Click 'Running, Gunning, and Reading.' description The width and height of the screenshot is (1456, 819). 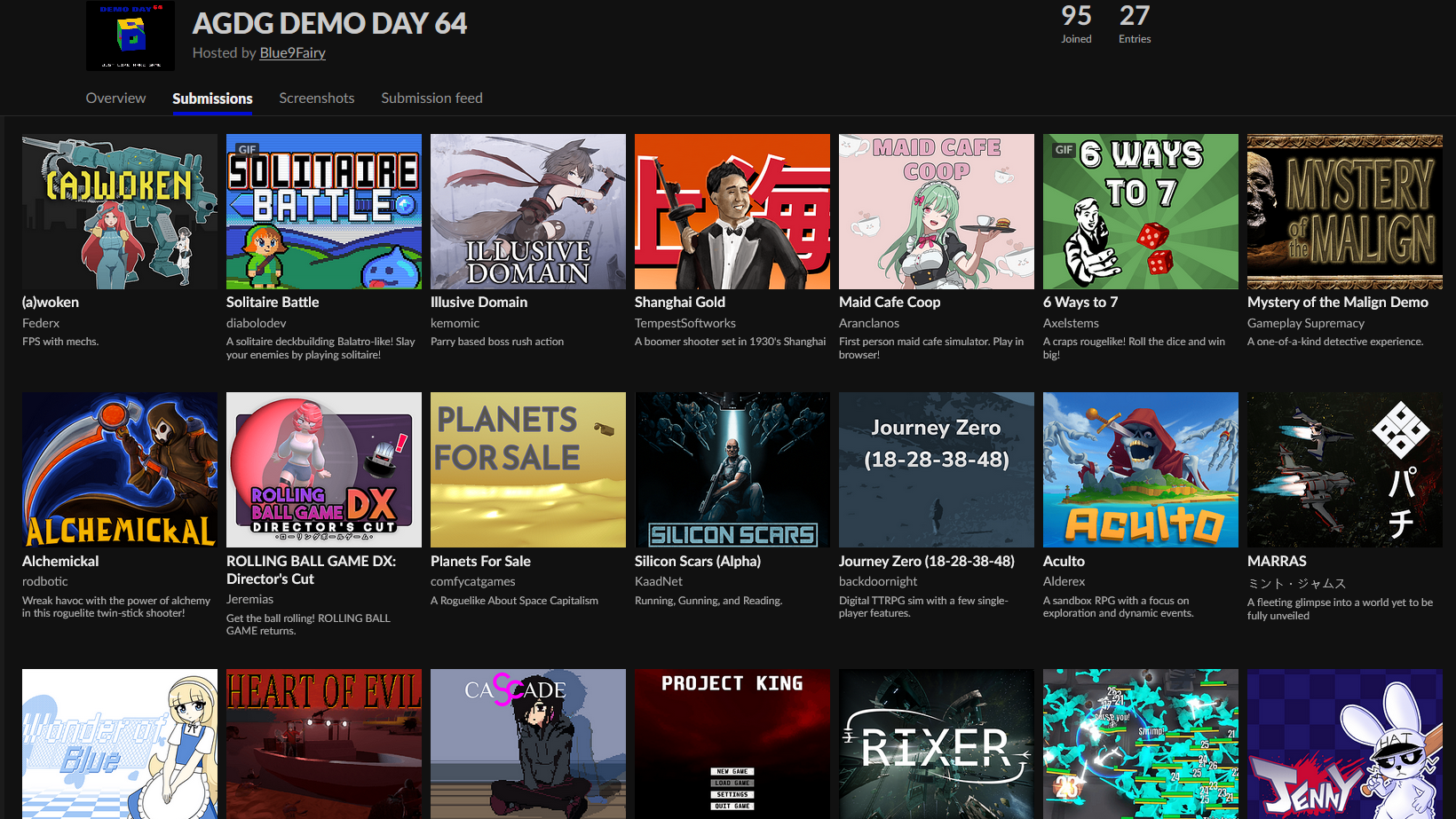[x=708, y=601]
